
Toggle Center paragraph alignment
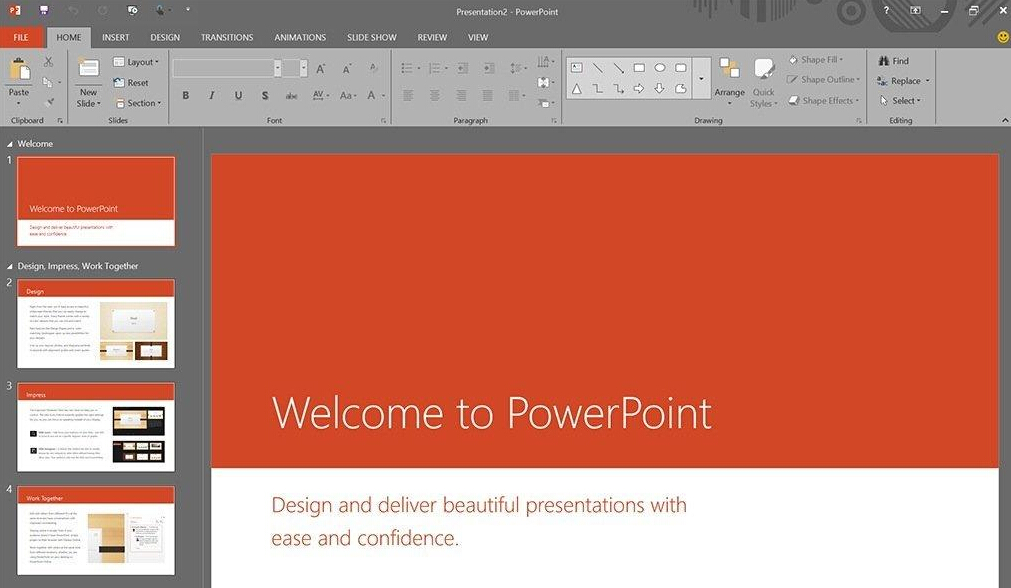pyautogui.click(x=435, y=95)
